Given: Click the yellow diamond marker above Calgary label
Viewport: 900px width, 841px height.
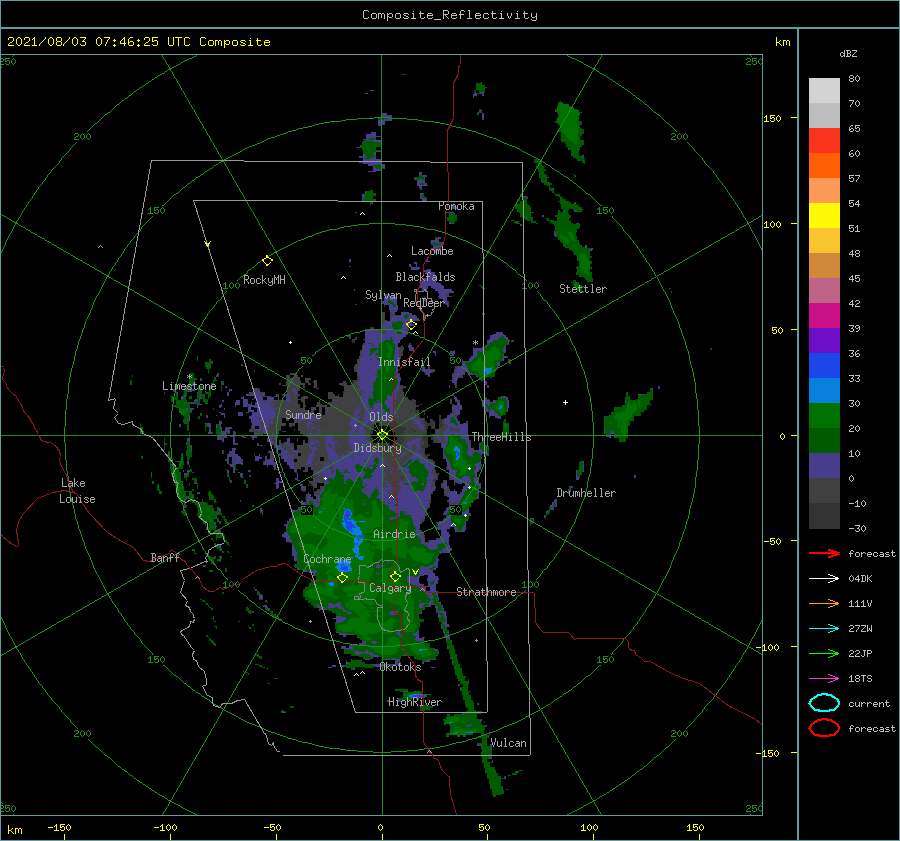Looking at the screenshot, I should (395, 576).
